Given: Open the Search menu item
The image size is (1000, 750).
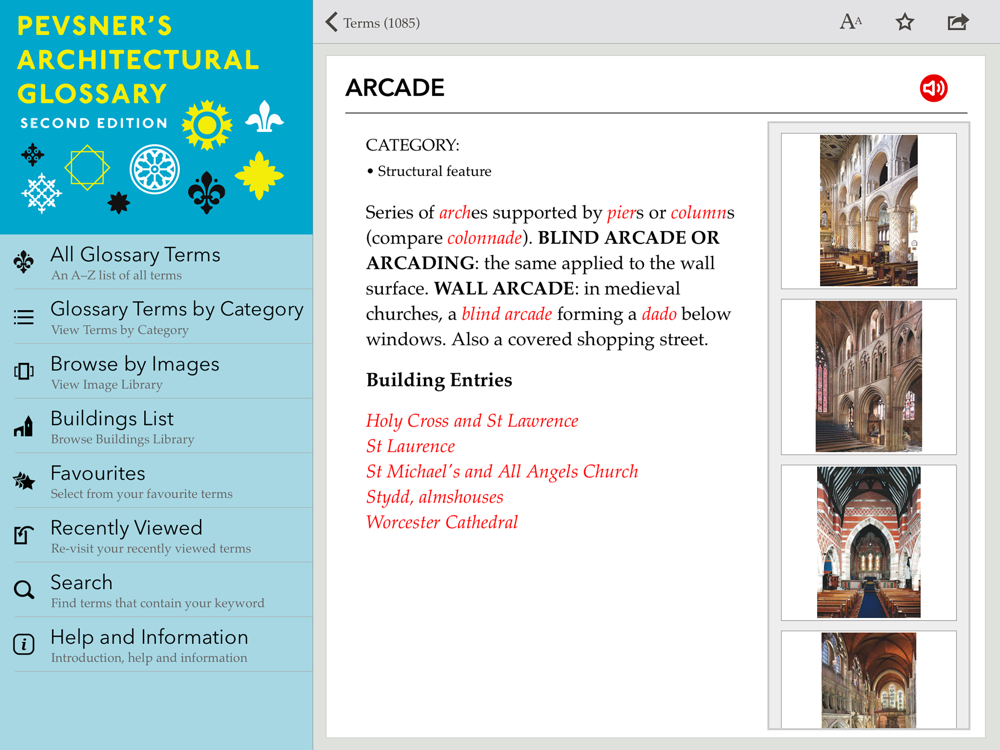Looking at the screenshot, I should (x=156, y=590).
